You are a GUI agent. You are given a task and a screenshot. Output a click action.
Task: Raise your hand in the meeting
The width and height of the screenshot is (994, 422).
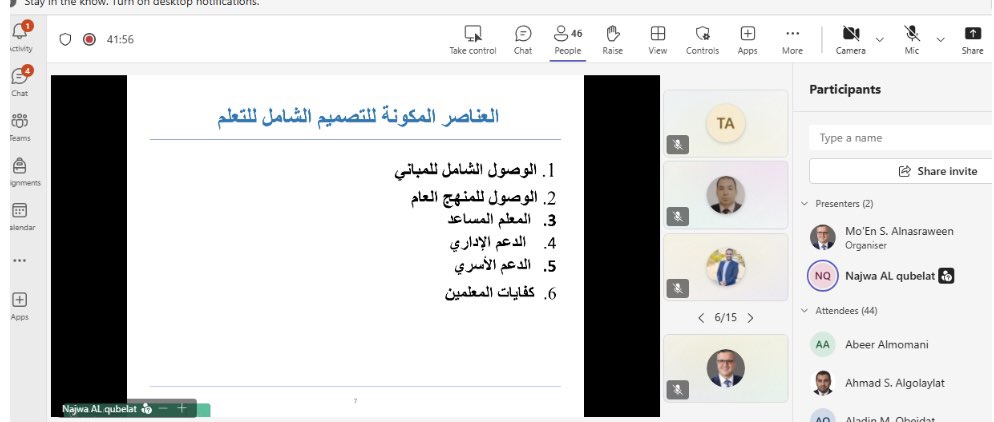(613, 38)
